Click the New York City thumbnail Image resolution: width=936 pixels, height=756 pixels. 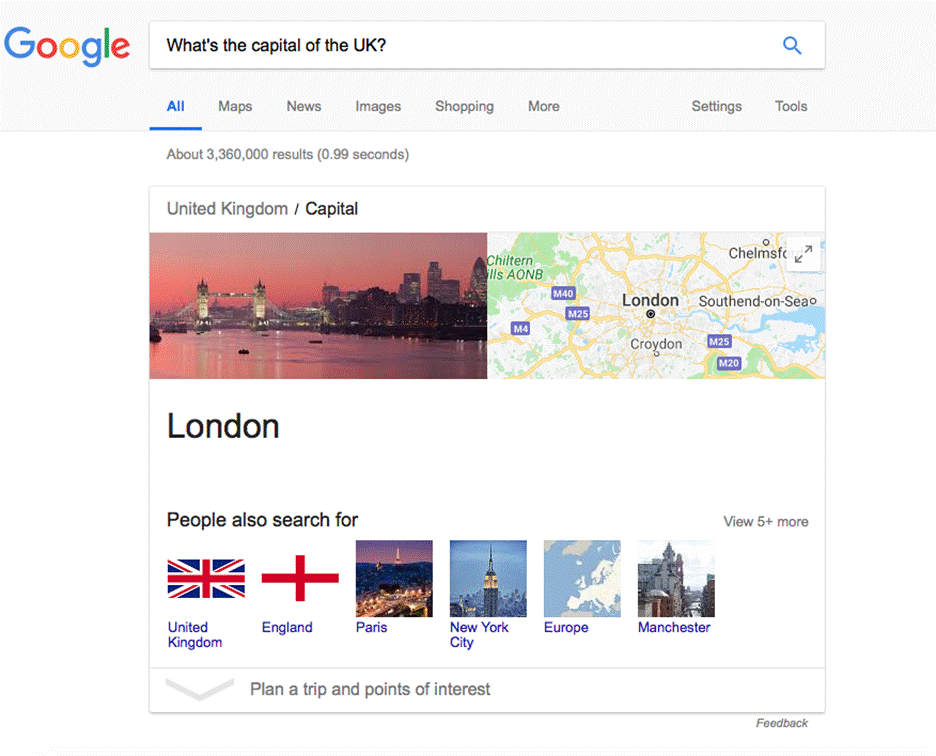pyautogui.click(x=488, y=578)
